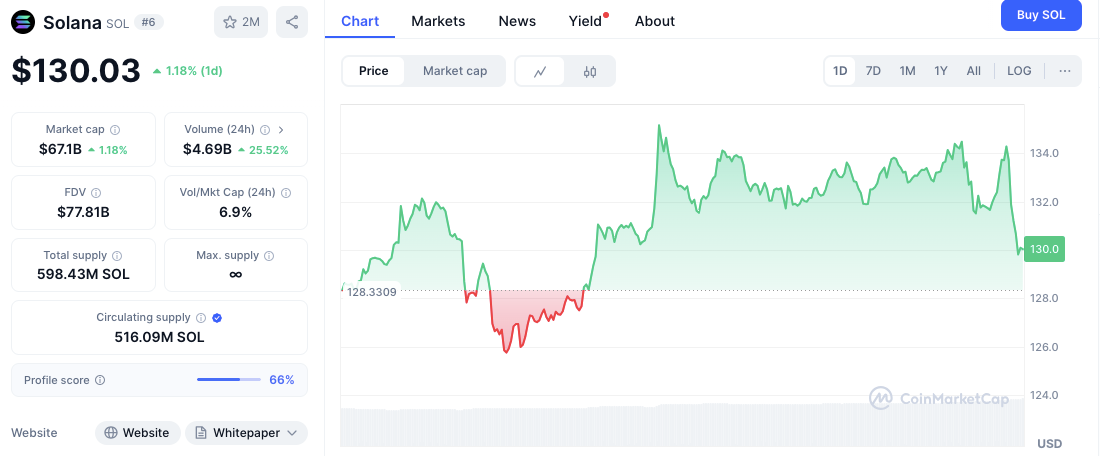The height and width of the screenshot is (456, 1100).
Task: Click the share icon next to Solana
Action: (x=292, y=22)
